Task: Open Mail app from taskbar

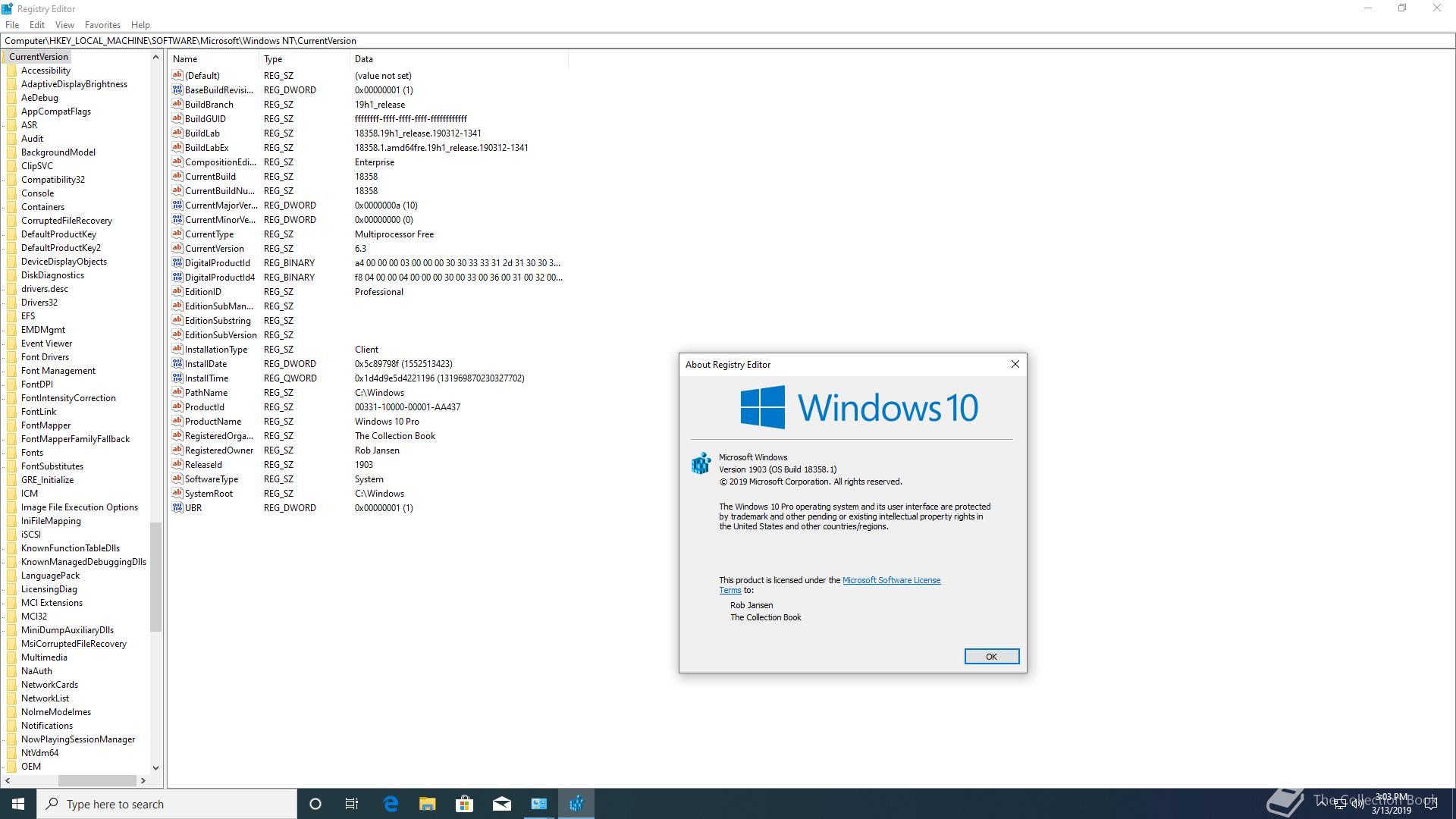Action: (502, 804)
